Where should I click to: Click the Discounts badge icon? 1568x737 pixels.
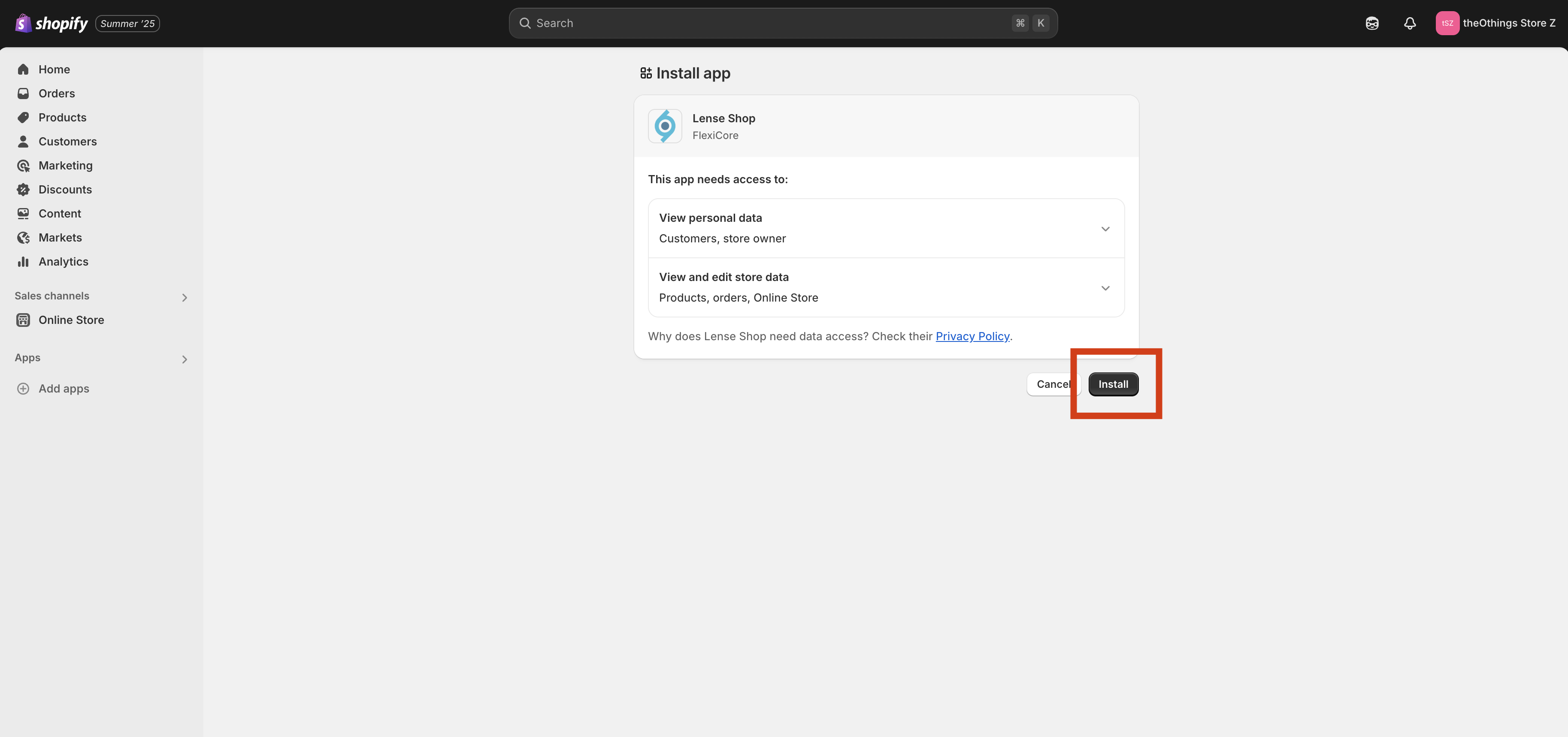[23, 189]
